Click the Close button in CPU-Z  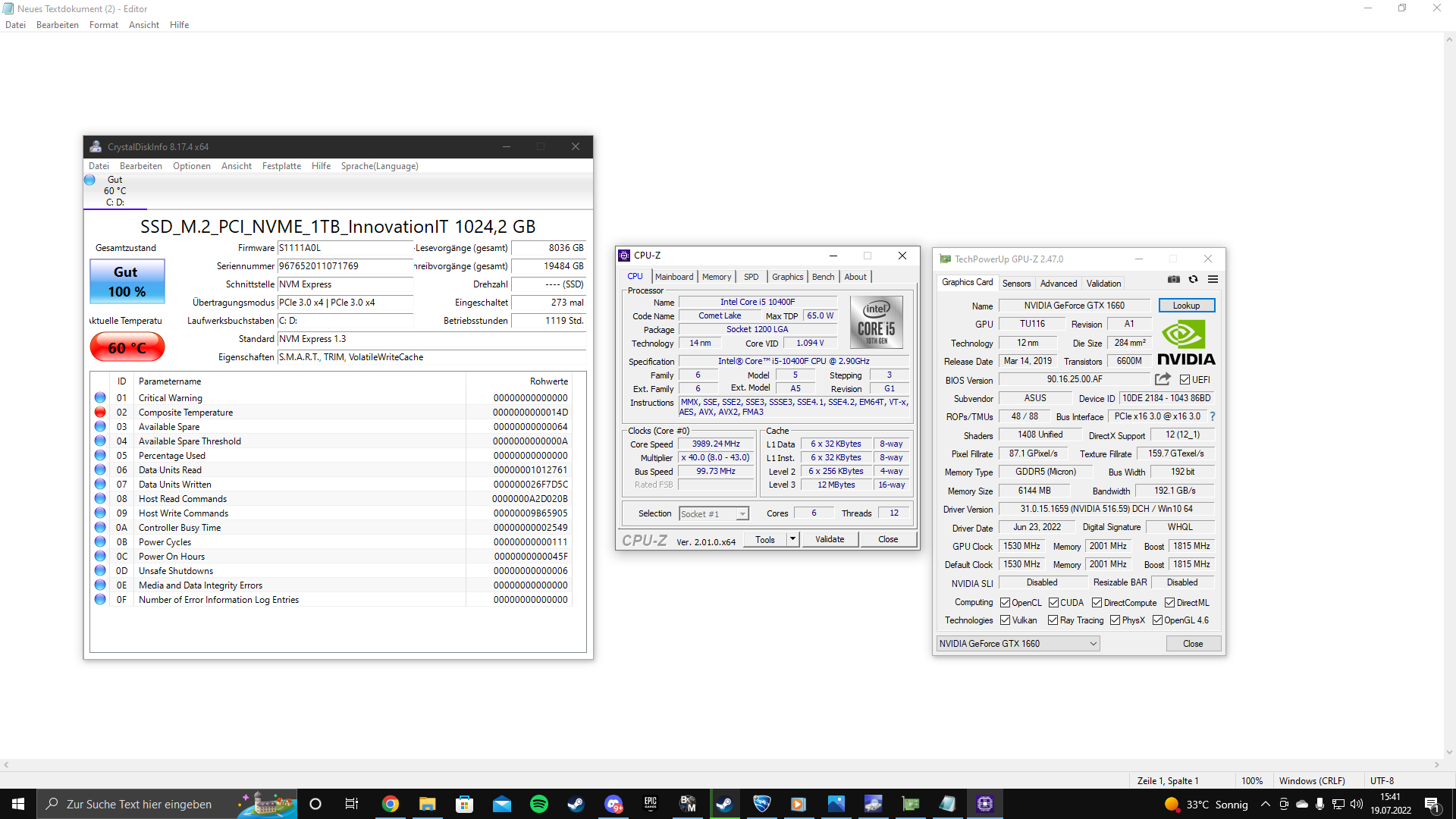(888, 539)
